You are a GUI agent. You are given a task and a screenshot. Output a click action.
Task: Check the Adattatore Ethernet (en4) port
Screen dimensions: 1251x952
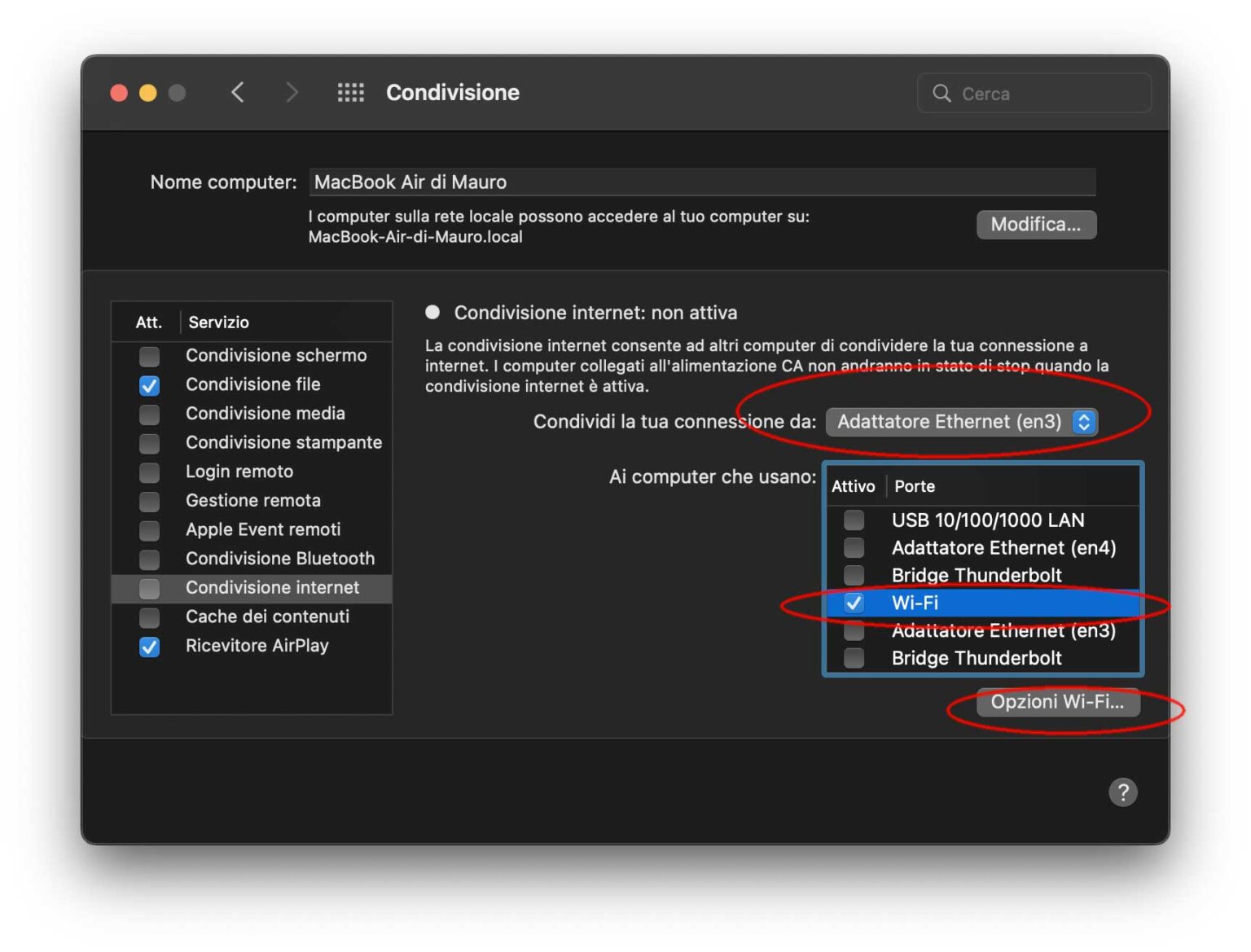point(853,548)
